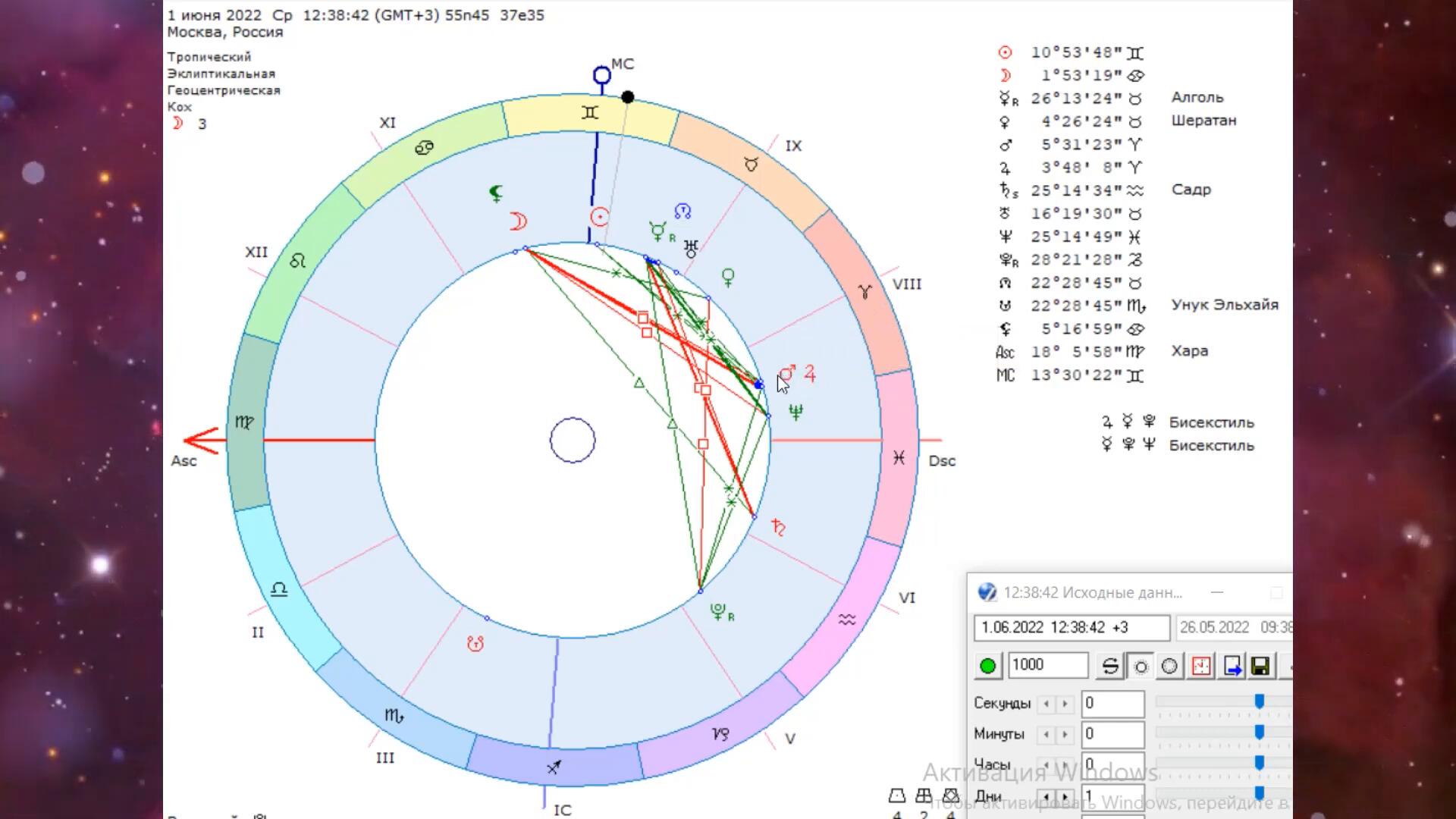This screenshot has height=819, width=1456.
Task: Click the interval field showing 1000
Action: tap(1048, 665)
